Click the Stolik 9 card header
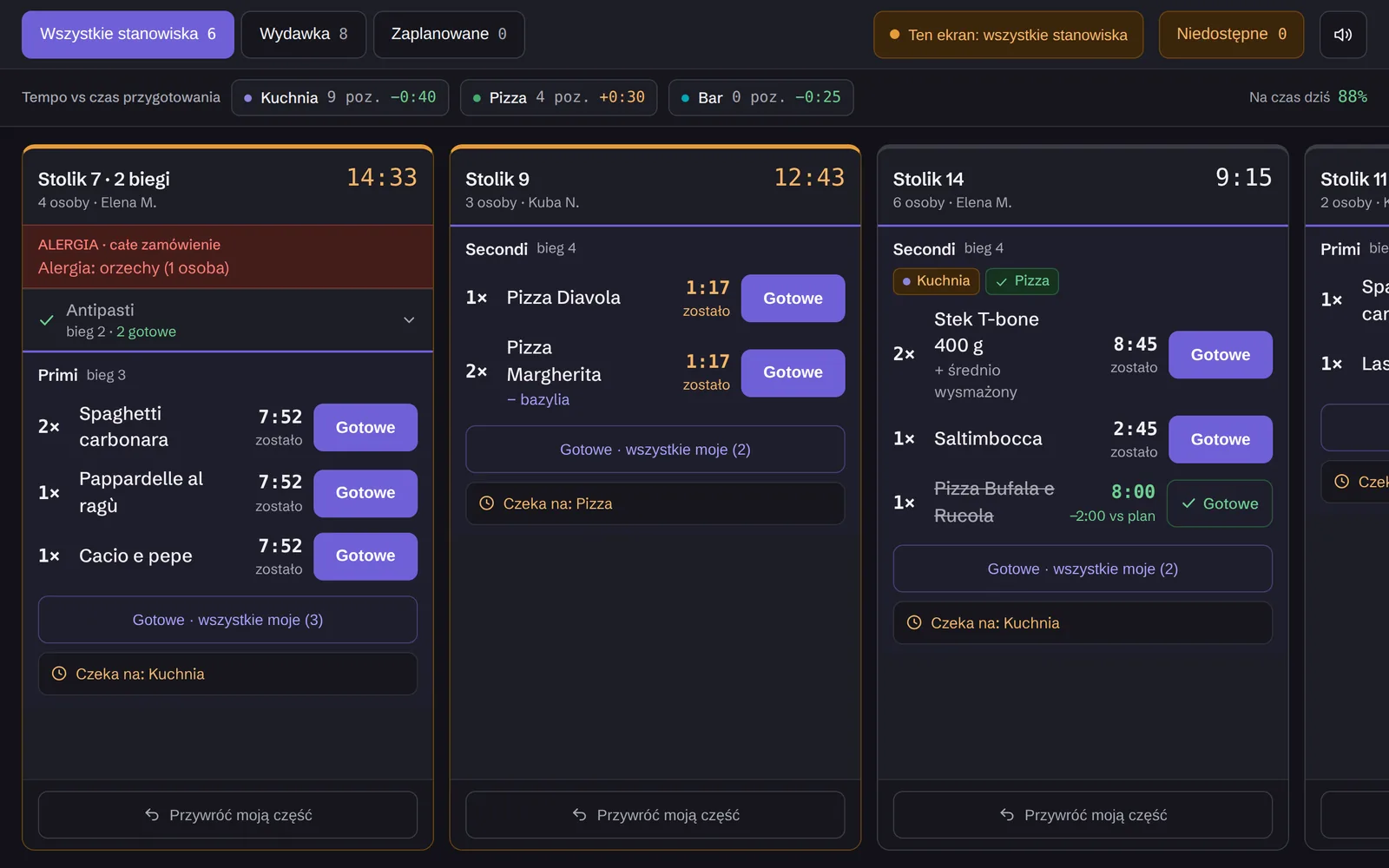 (655, 187)
